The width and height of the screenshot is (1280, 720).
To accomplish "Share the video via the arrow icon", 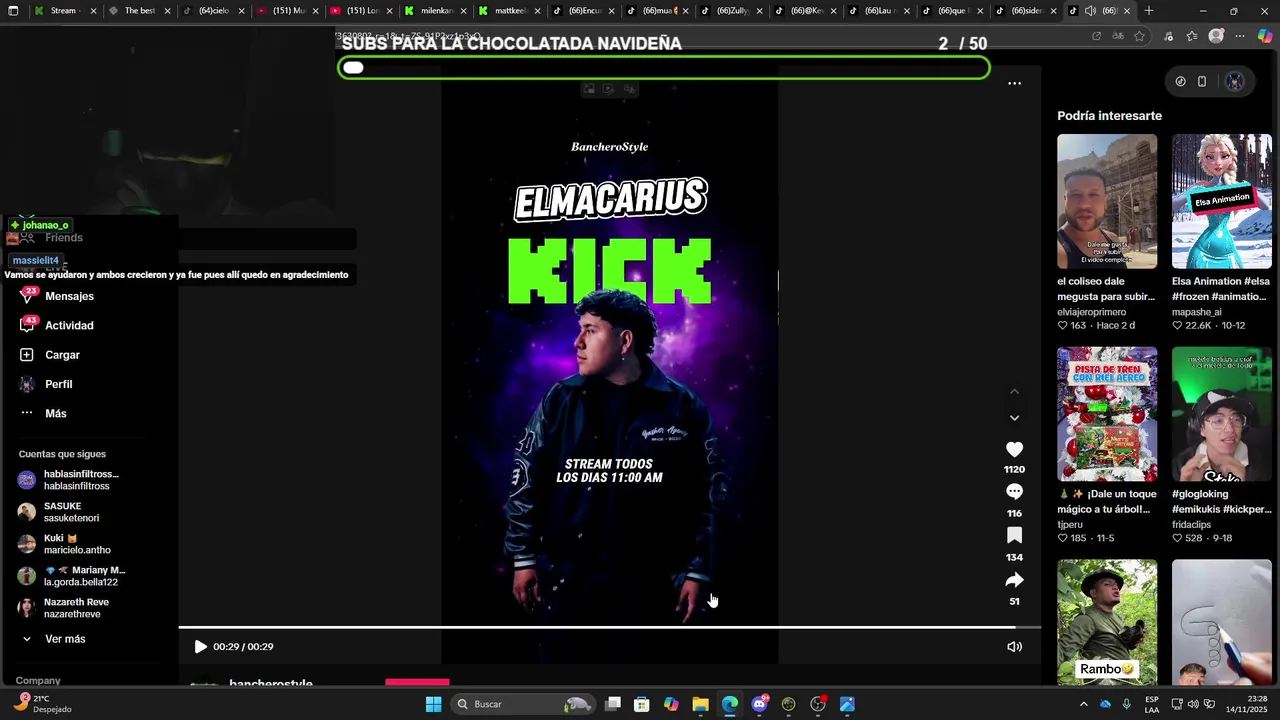I will 1014,580.
